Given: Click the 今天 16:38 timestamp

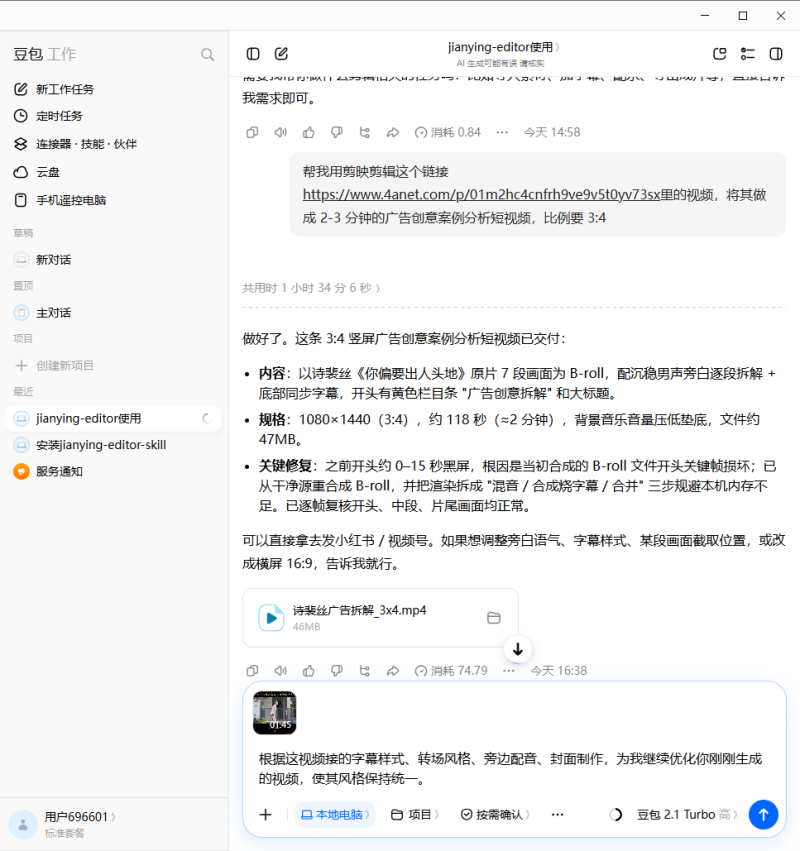Looking at the screenshot, I should click(558, 671).
